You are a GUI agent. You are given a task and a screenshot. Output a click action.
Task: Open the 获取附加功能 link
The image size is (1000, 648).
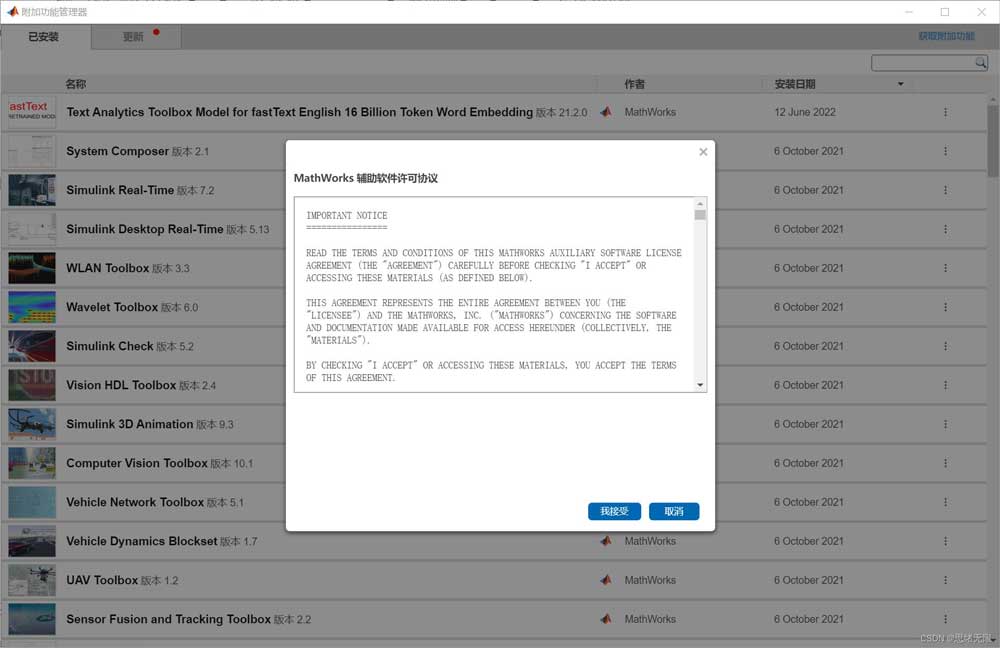(946, 37)
